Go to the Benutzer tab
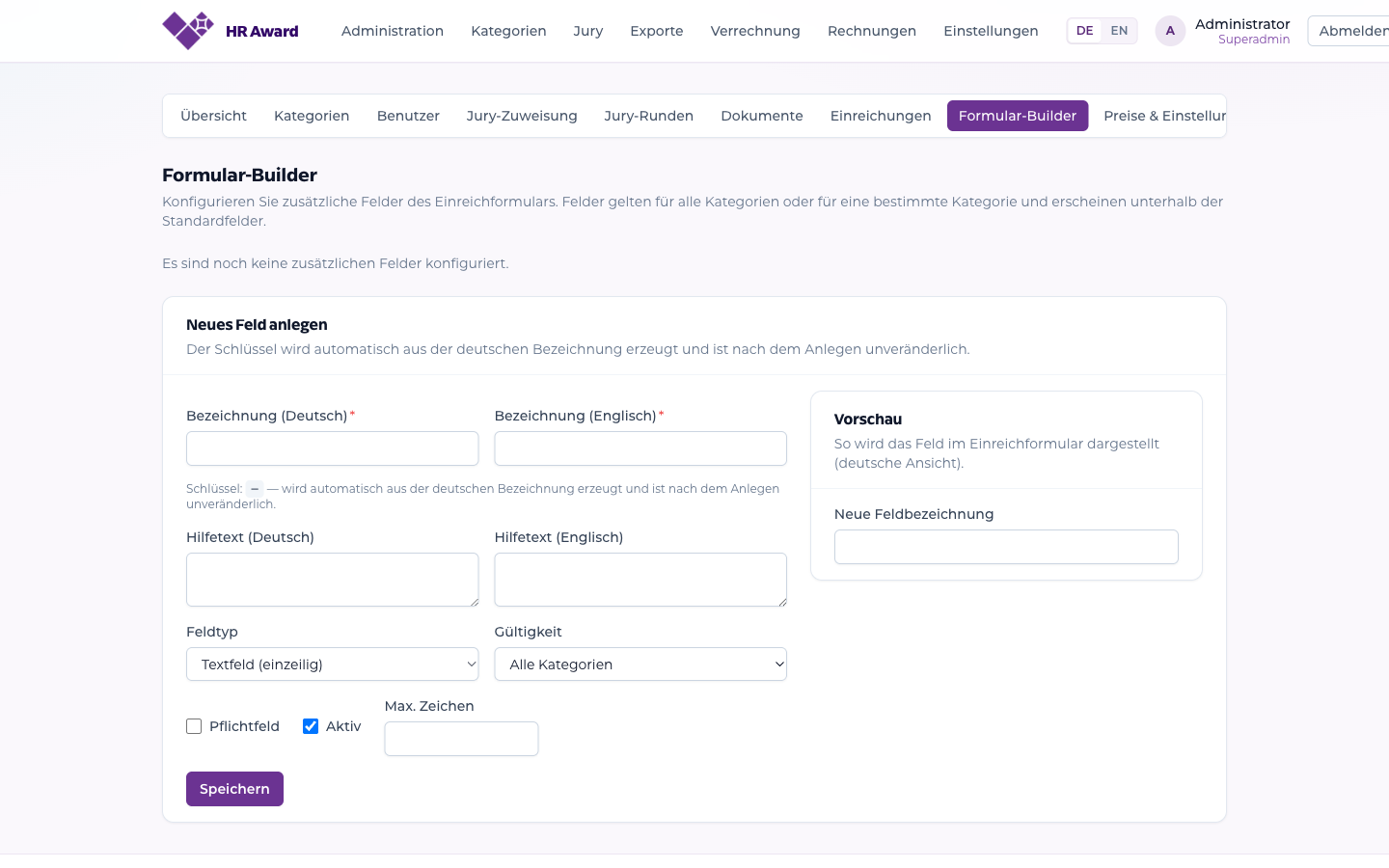The width and height of the screenshot is (1389, 868). pos(408,116)
